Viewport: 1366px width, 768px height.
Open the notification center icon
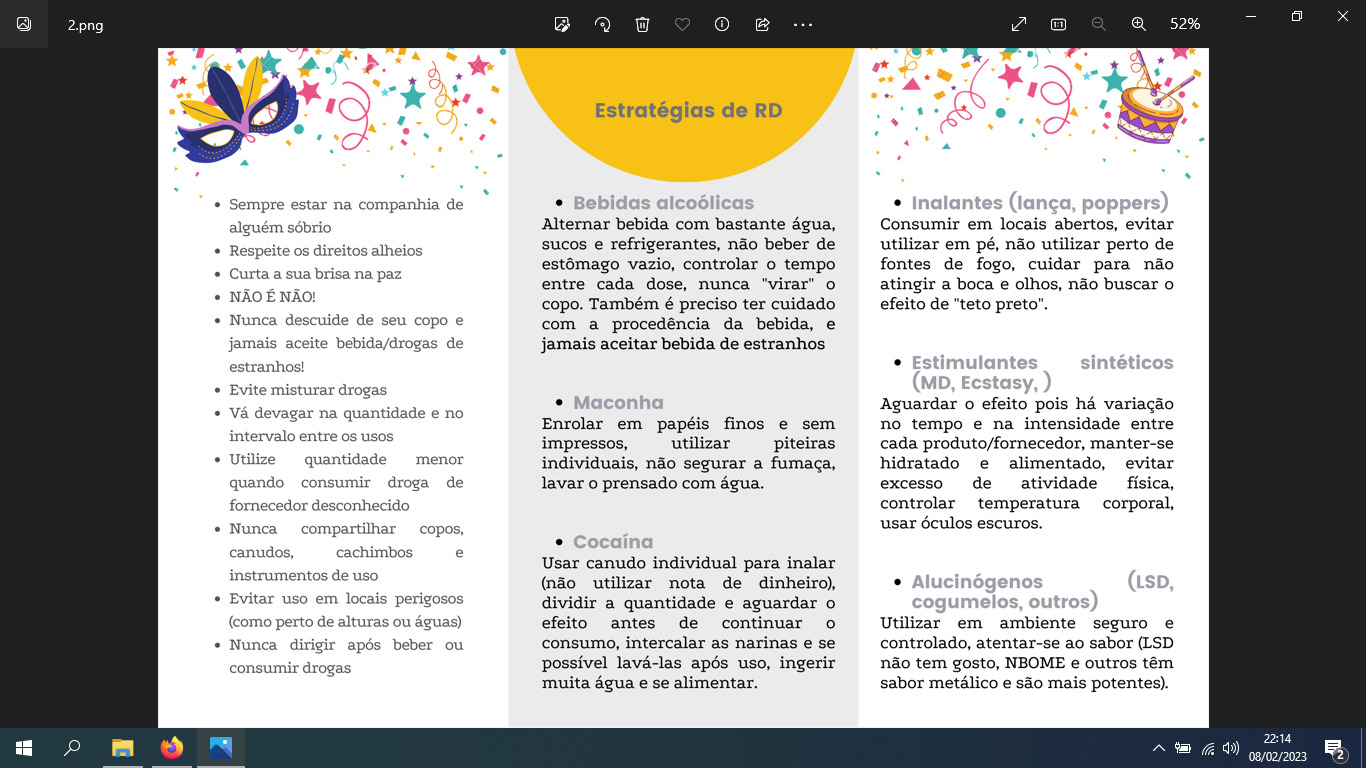pos(1334,748)
